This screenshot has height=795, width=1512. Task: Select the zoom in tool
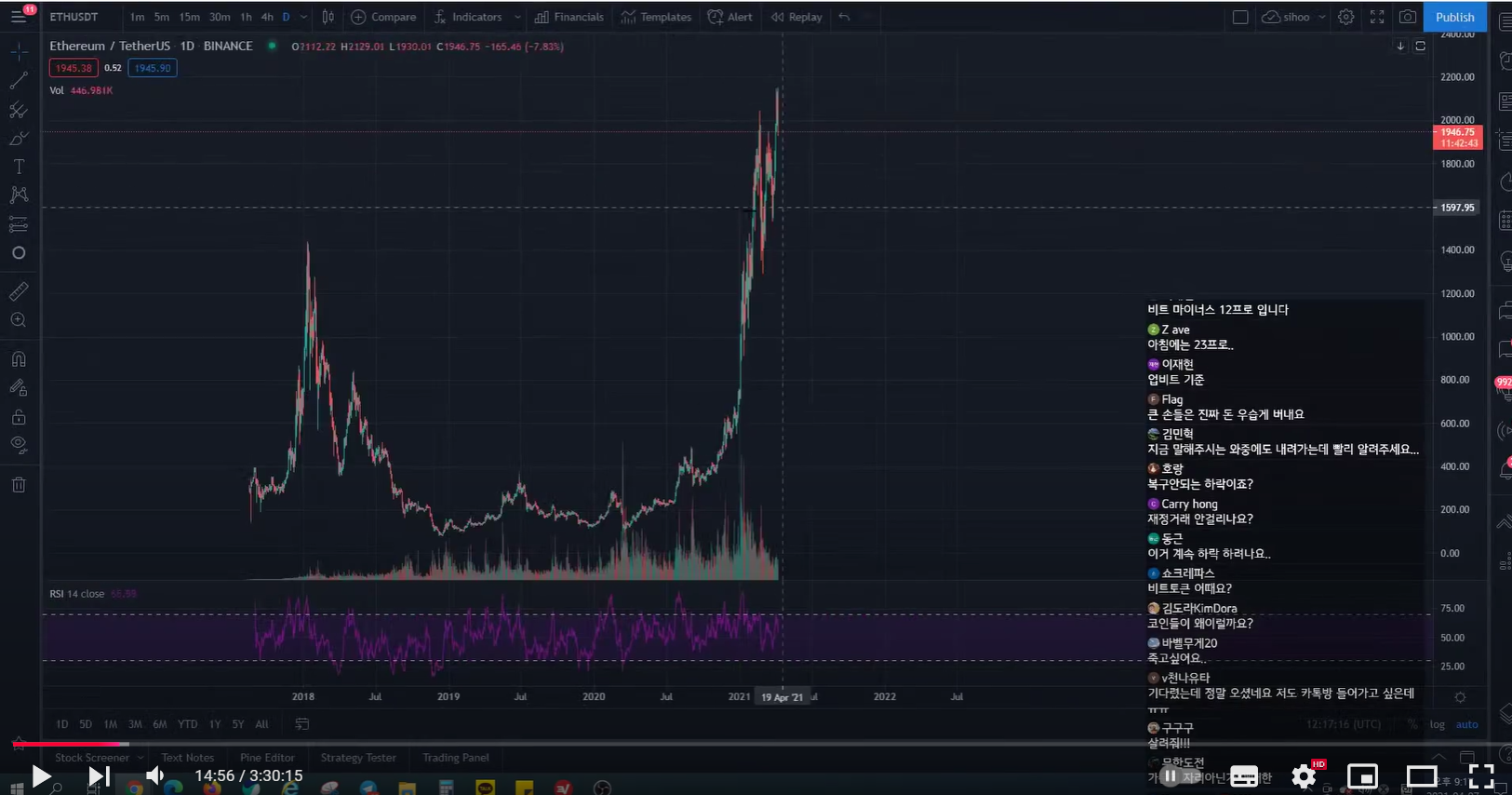(x=19, y=320)
